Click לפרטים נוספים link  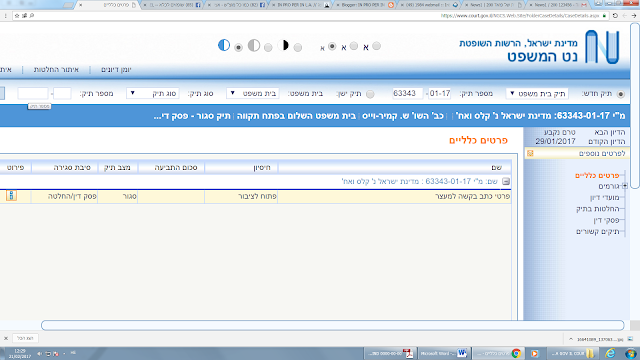tap(602, 153)
